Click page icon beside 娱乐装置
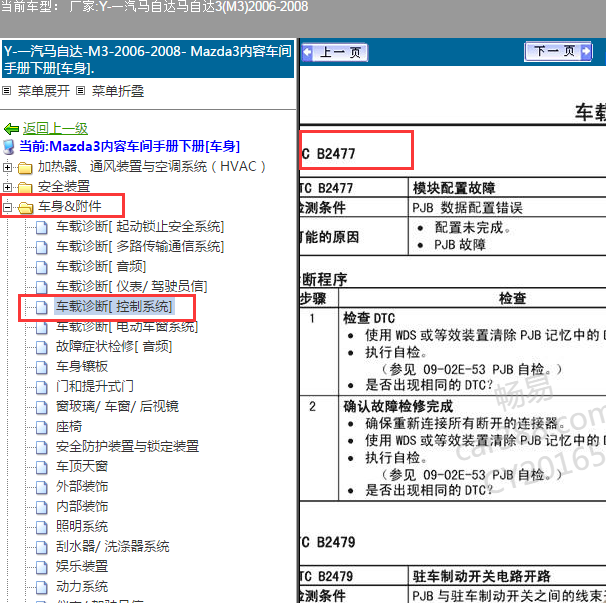606x603 pixels. click(42, 568)
